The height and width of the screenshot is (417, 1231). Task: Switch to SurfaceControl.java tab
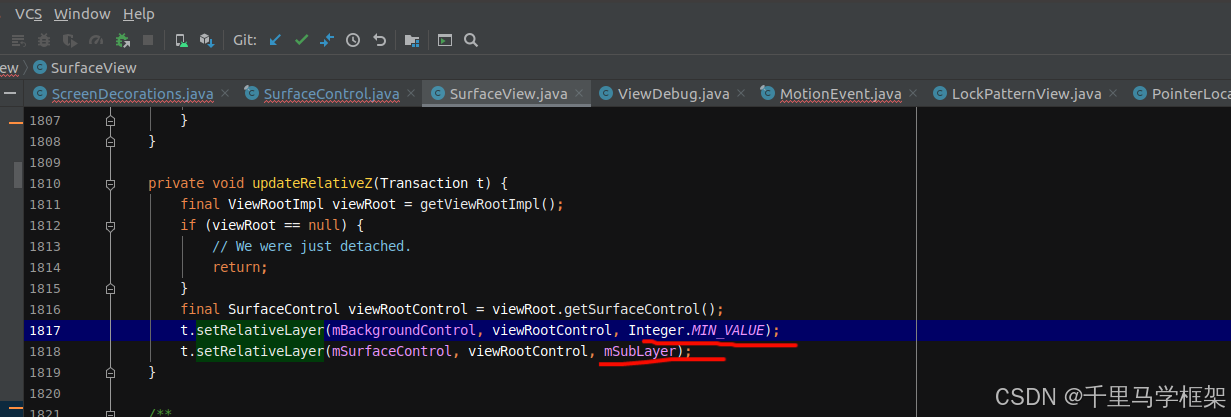tap(332, 94)
